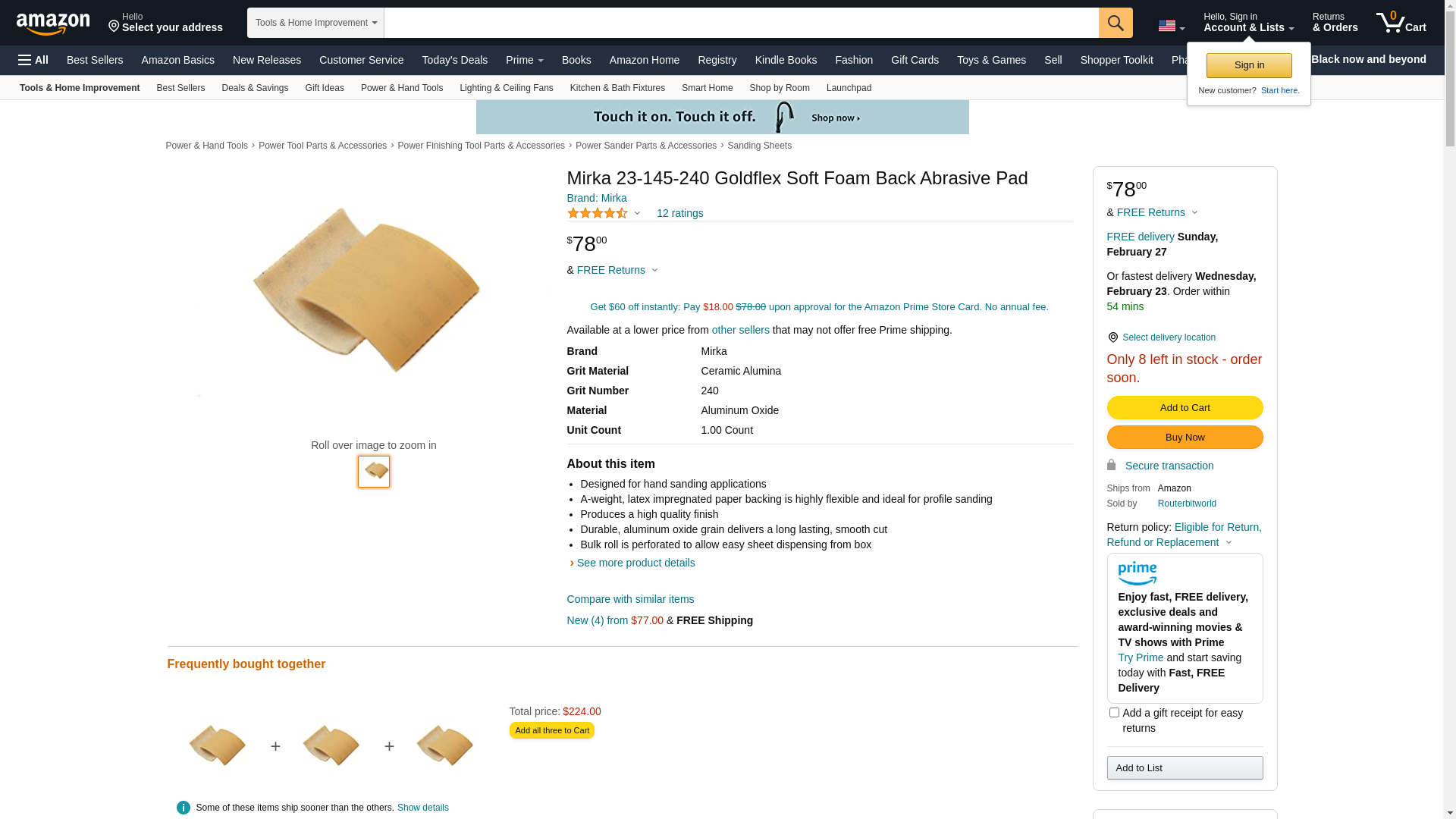Expand the Prime navigation dropdown

tap(524, 60)
